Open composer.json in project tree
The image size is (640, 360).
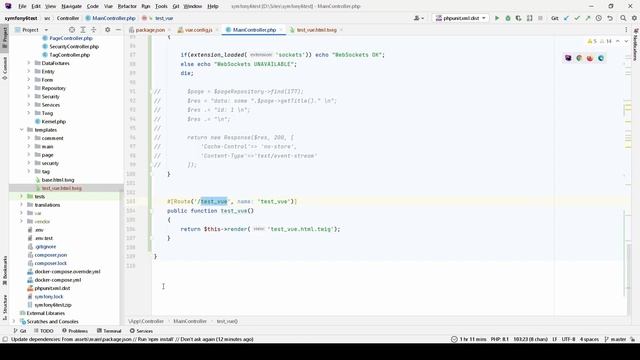click(x=51, y=255)
